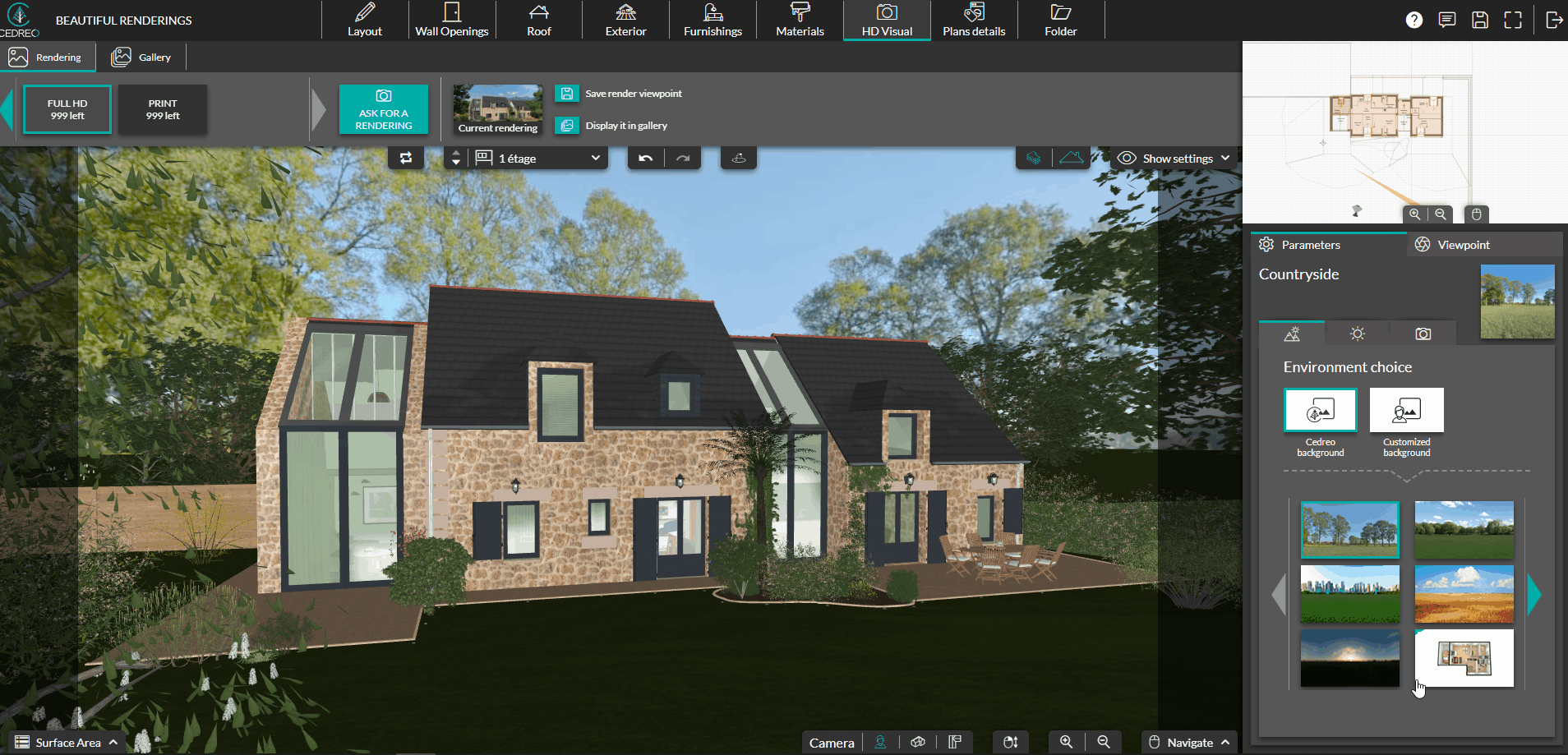Zoom in on the floor plan minimap

click(x=1414, y=214)
